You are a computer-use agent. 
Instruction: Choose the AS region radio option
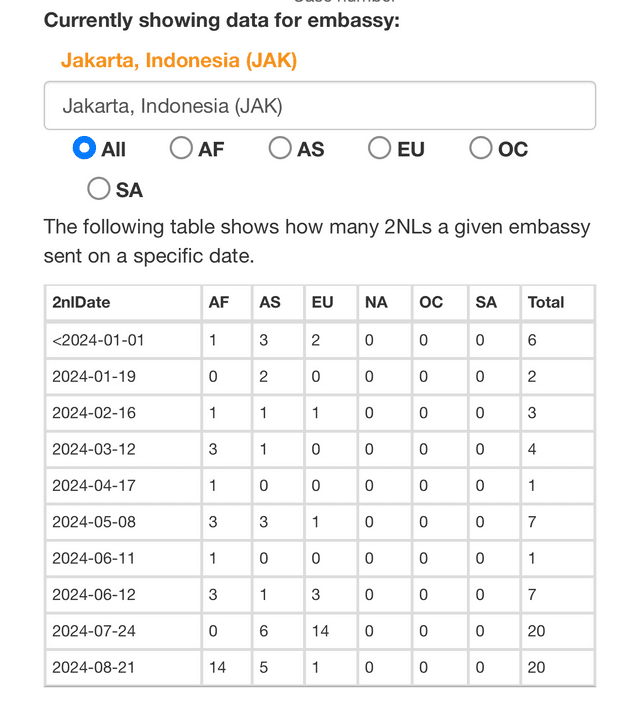(x=280, y=148)
